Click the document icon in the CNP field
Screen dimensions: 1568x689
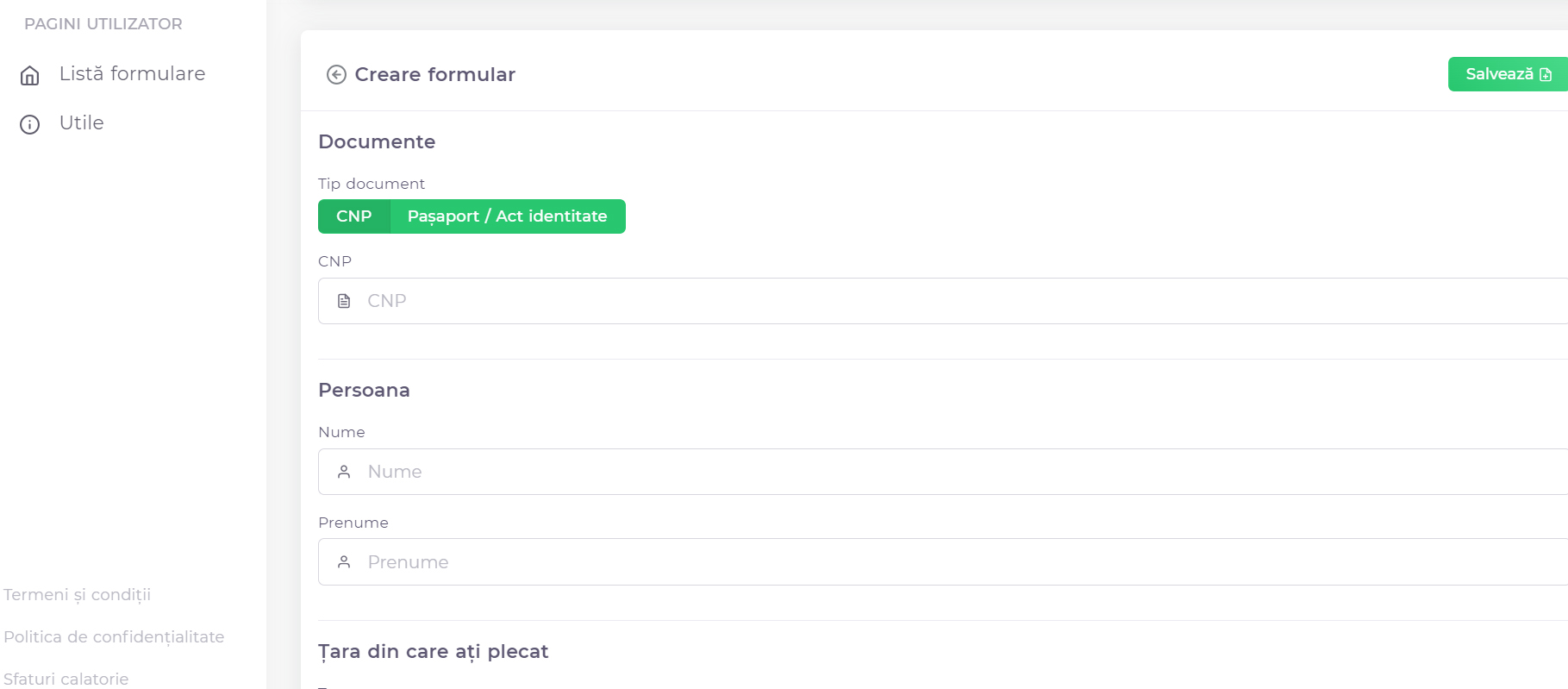coord(344,301)
